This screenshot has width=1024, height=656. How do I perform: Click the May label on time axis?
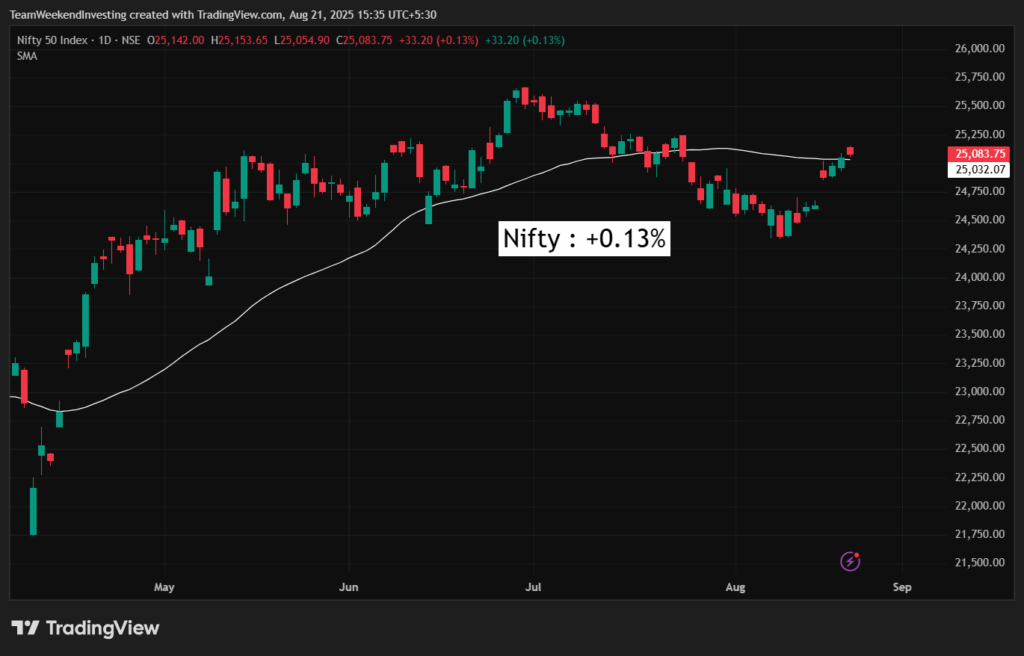pyautogui.click(x=164, y=587)
